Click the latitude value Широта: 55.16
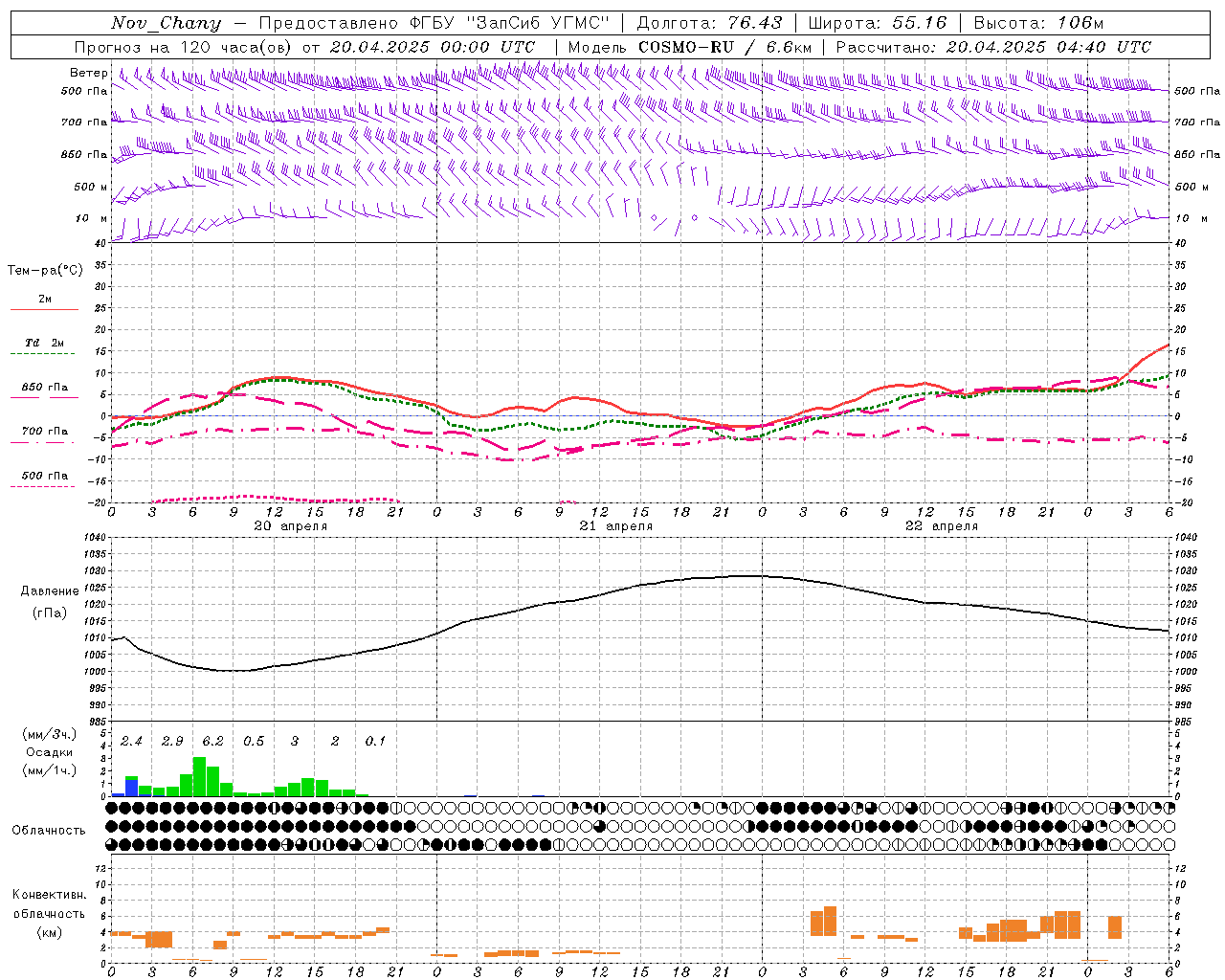This screenshot has width=1225, height=980. (x=877, y=23)
